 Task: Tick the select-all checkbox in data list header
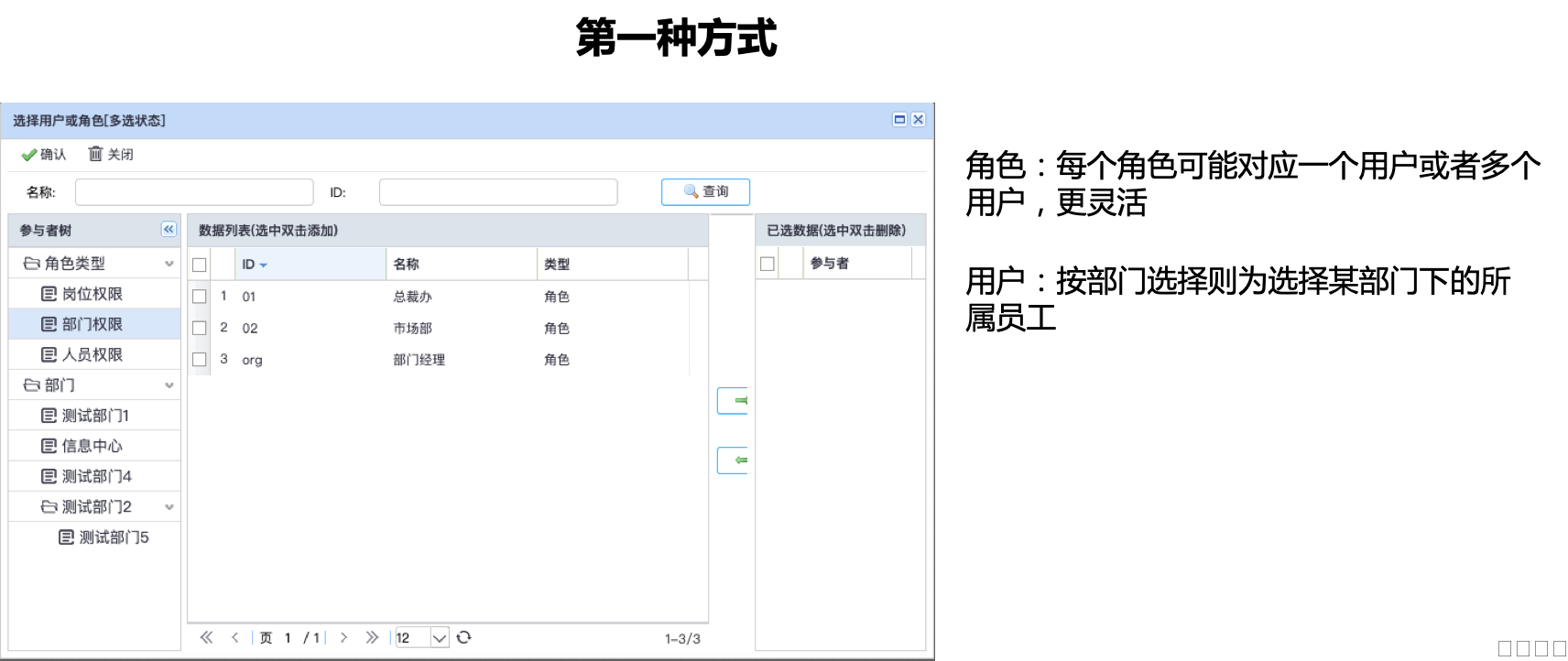[x=200, y=265]
